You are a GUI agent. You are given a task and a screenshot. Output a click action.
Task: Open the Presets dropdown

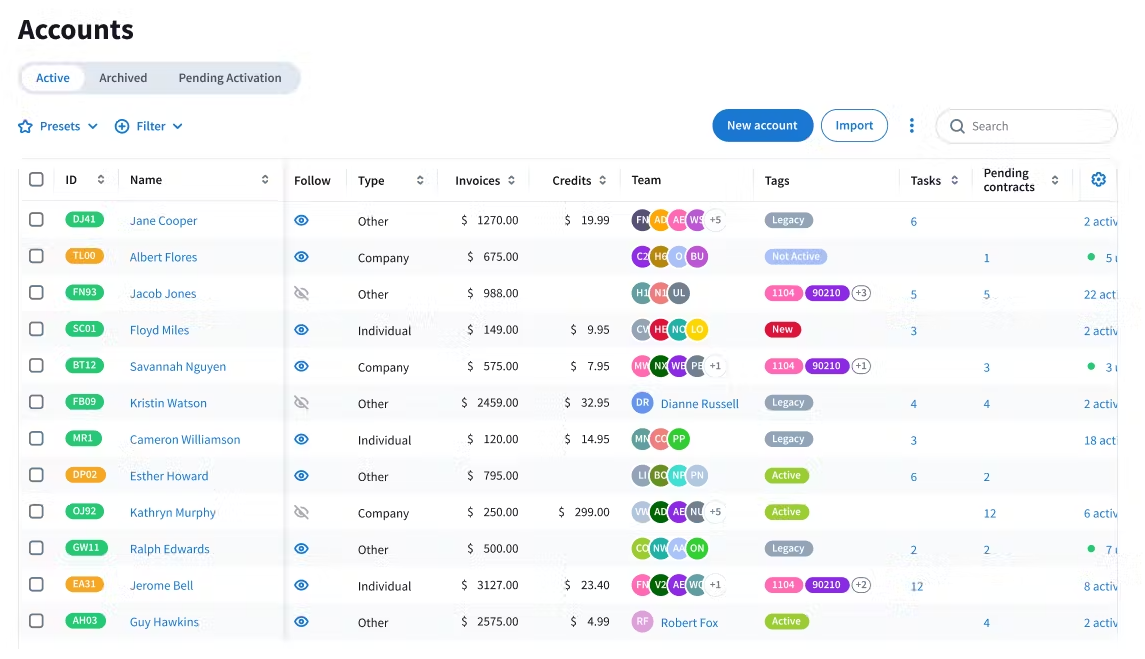58,126
